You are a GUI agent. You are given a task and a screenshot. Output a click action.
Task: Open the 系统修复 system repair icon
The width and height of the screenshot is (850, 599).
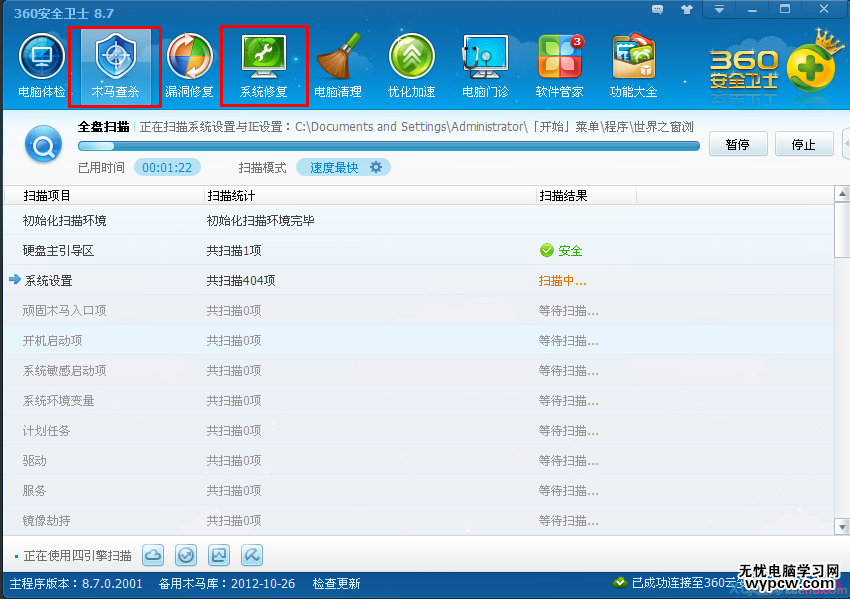pos(263,66)
